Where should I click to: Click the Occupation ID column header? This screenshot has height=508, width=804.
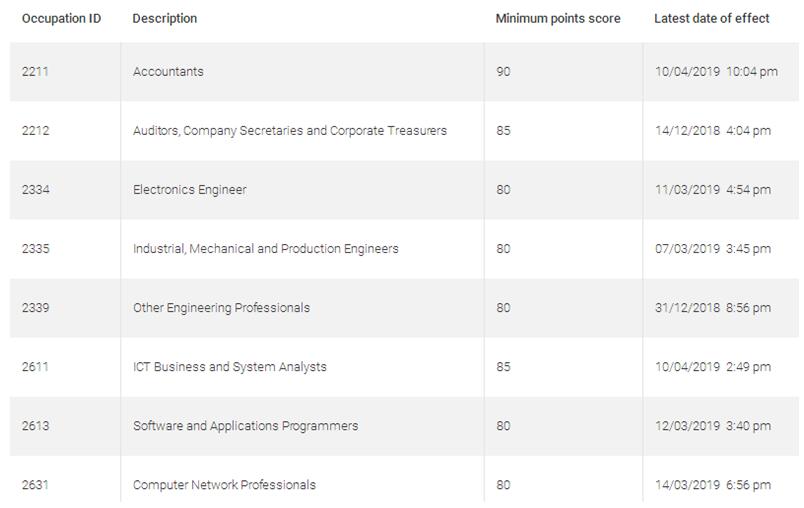click(x=61, y=18)
